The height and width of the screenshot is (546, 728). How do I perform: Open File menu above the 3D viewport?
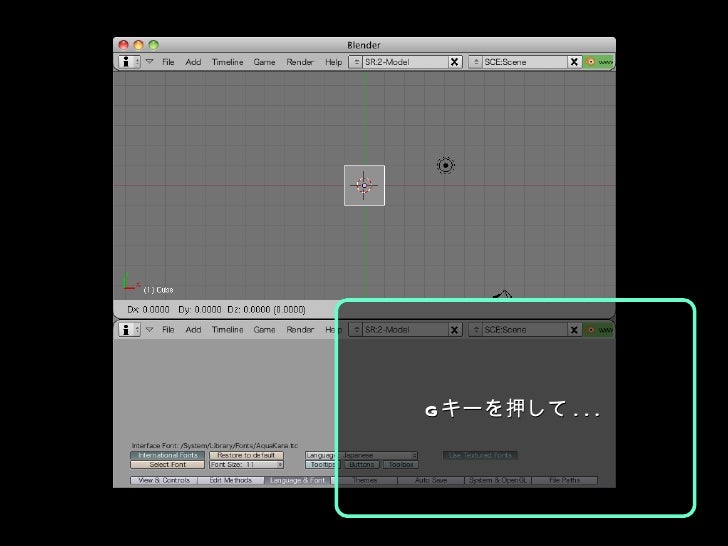[168, 62]
